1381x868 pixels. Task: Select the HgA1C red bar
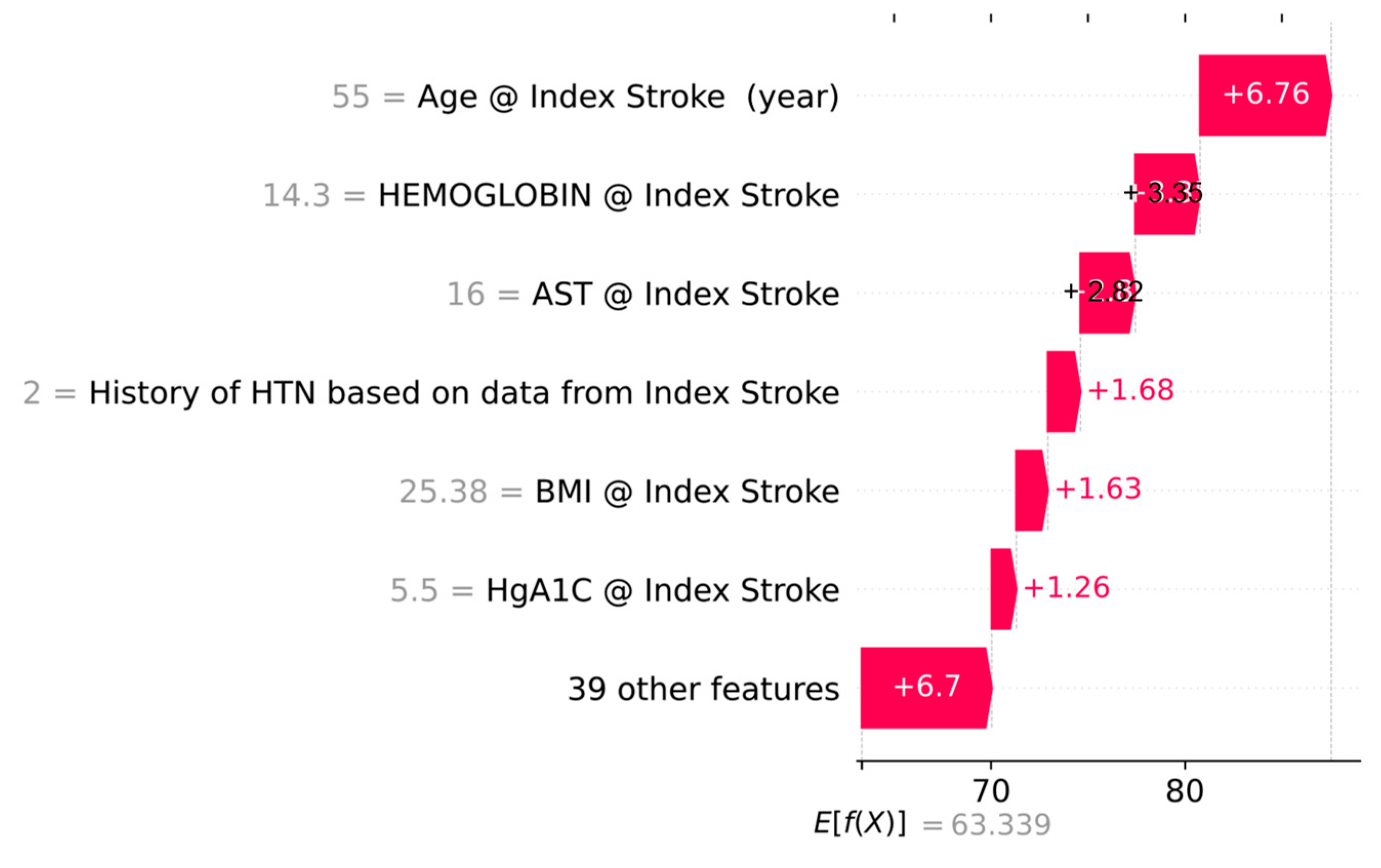tap(1002, 589)
